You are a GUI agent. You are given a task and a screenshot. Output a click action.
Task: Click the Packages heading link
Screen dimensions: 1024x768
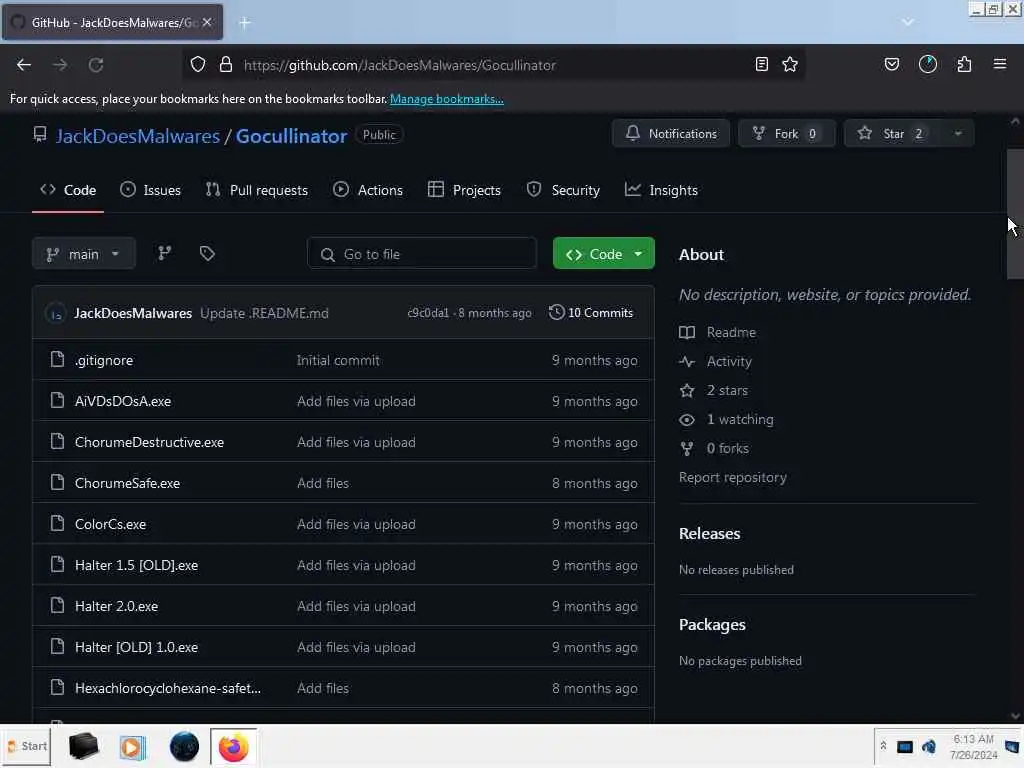click(712, 625)
